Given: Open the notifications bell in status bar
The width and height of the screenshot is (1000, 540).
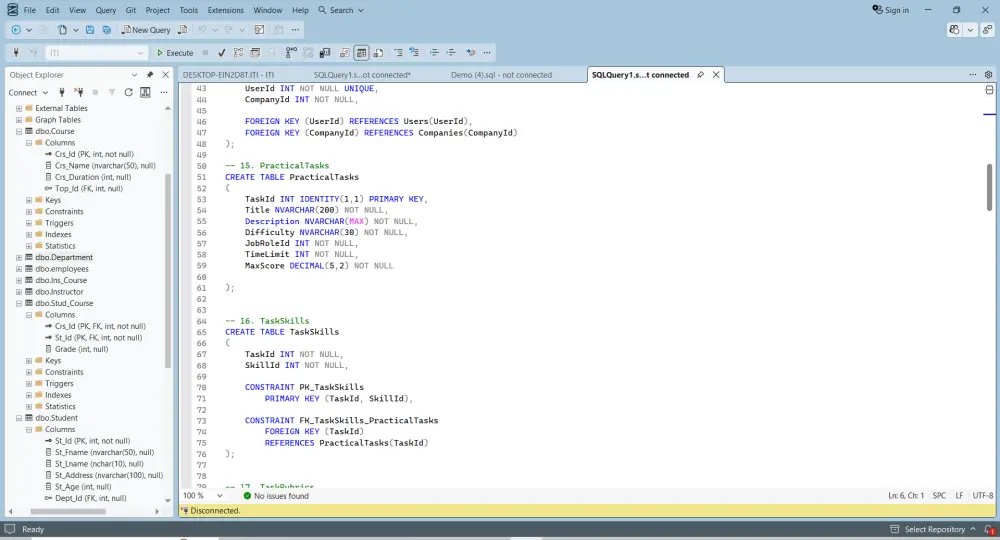Looking at the screenshot, I should [989, 529].
